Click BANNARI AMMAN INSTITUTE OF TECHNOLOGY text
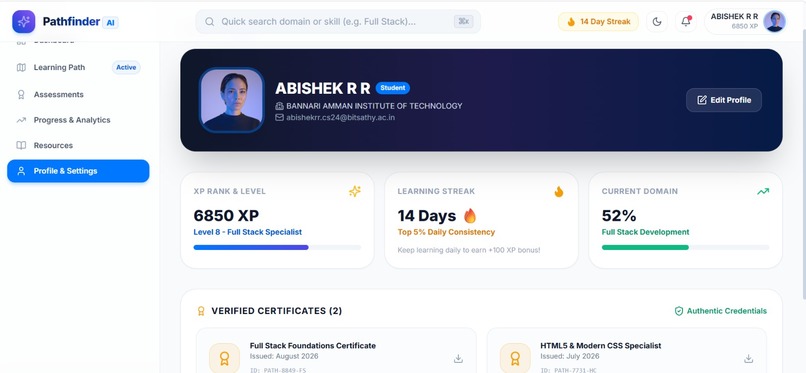This screenshot has width=806, height=373. (374, 106)
